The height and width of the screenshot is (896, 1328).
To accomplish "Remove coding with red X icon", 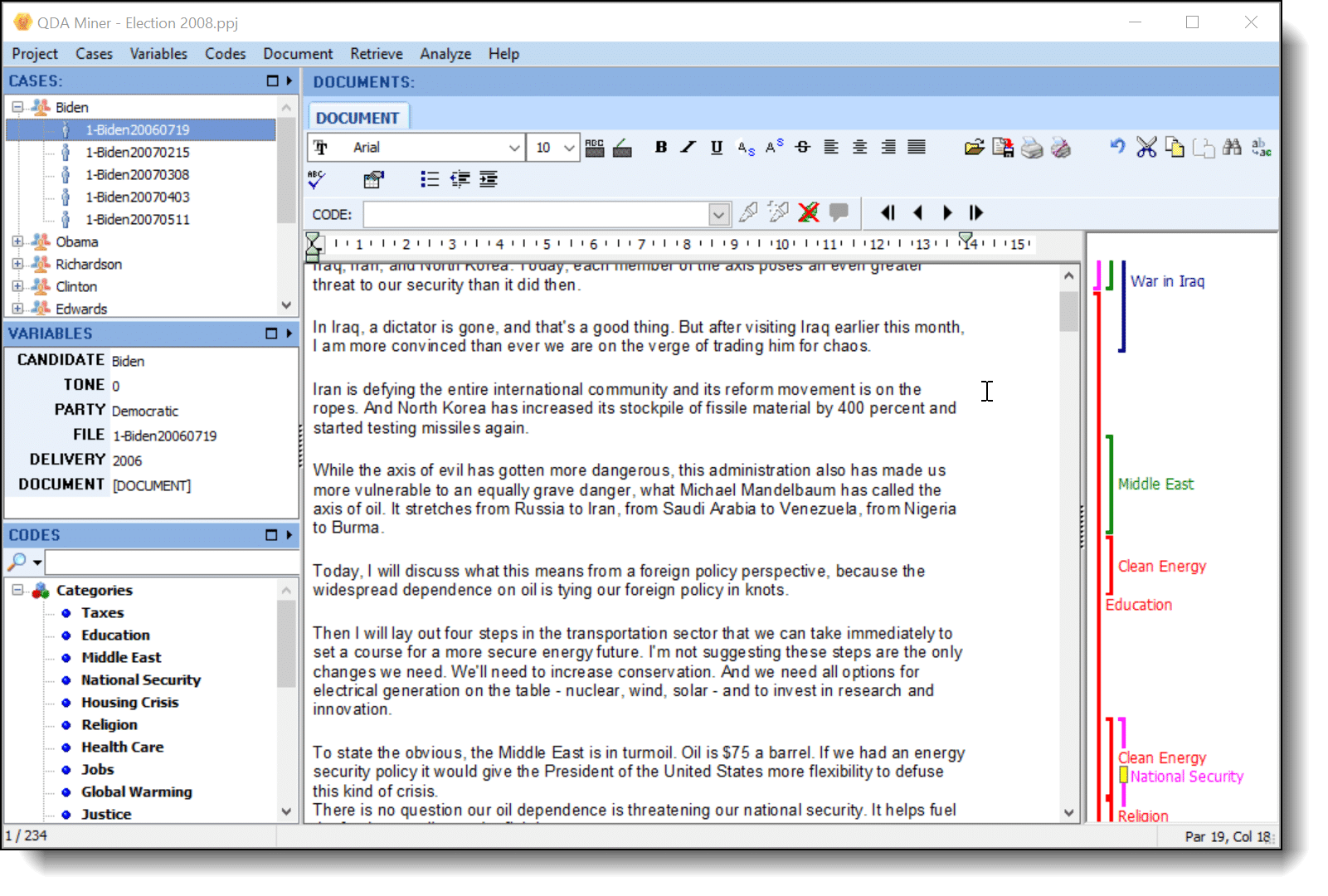I will pos(808,213).
